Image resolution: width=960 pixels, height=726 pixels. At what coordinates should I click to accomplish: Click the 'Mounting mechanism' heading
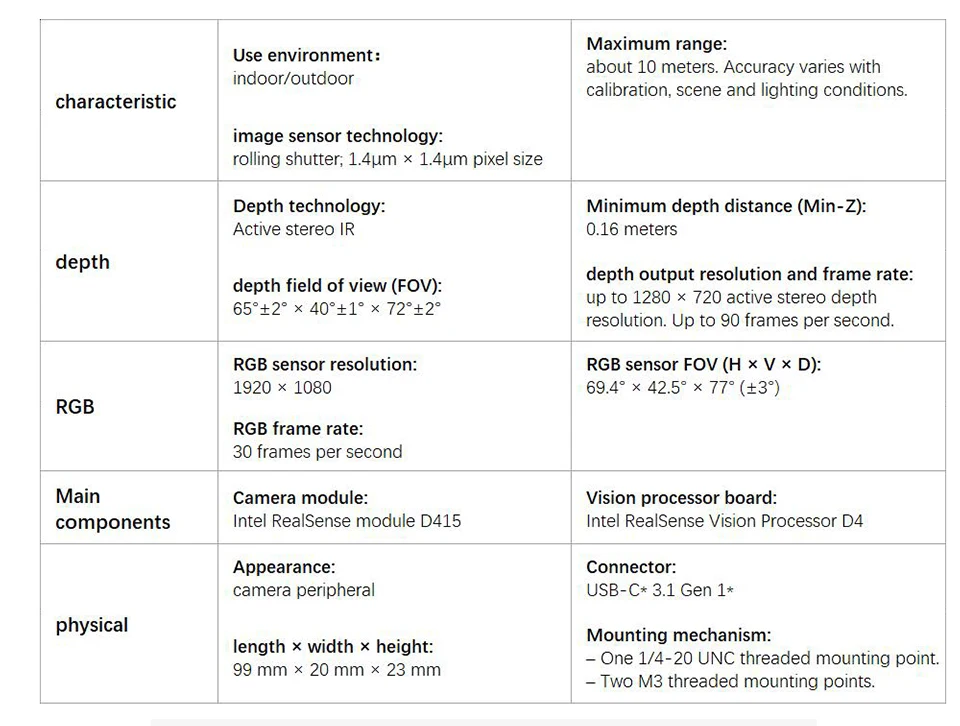678,635
